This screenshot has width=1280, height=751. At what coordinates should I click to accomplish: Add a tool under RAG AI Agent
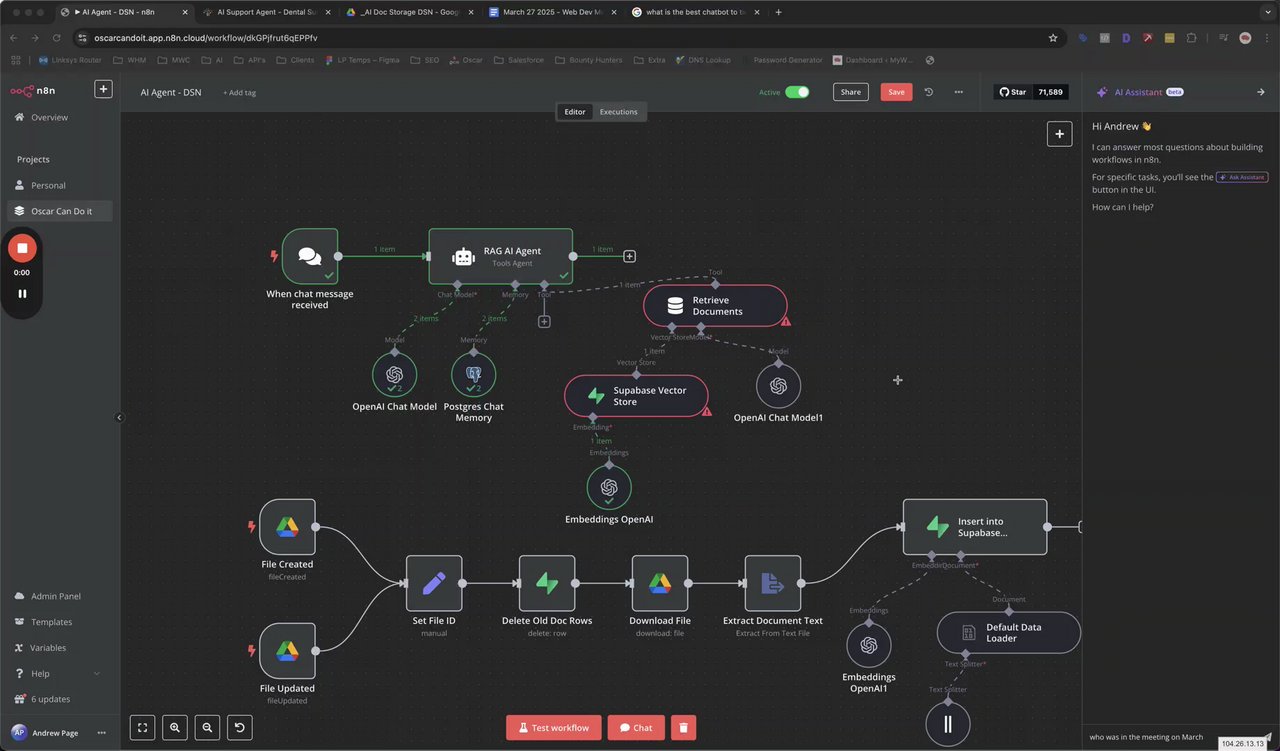tap(544, 322)
